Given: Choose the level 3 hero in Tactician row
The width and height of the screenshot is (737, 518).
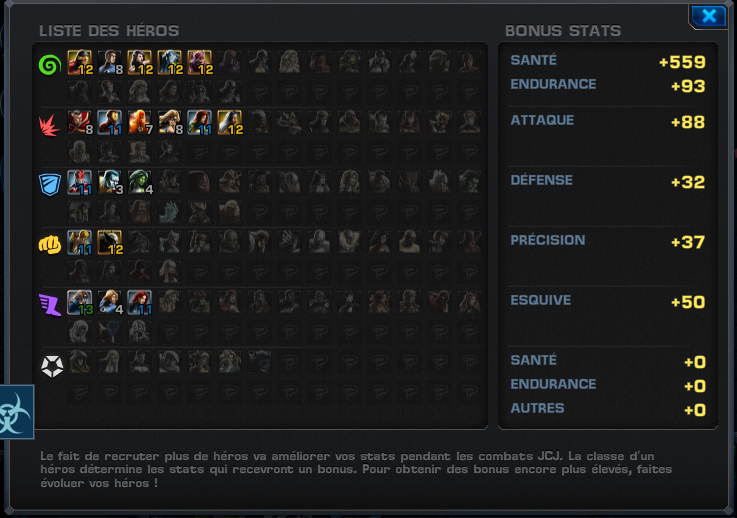Looking at the screenshot, I should point(110,182).
